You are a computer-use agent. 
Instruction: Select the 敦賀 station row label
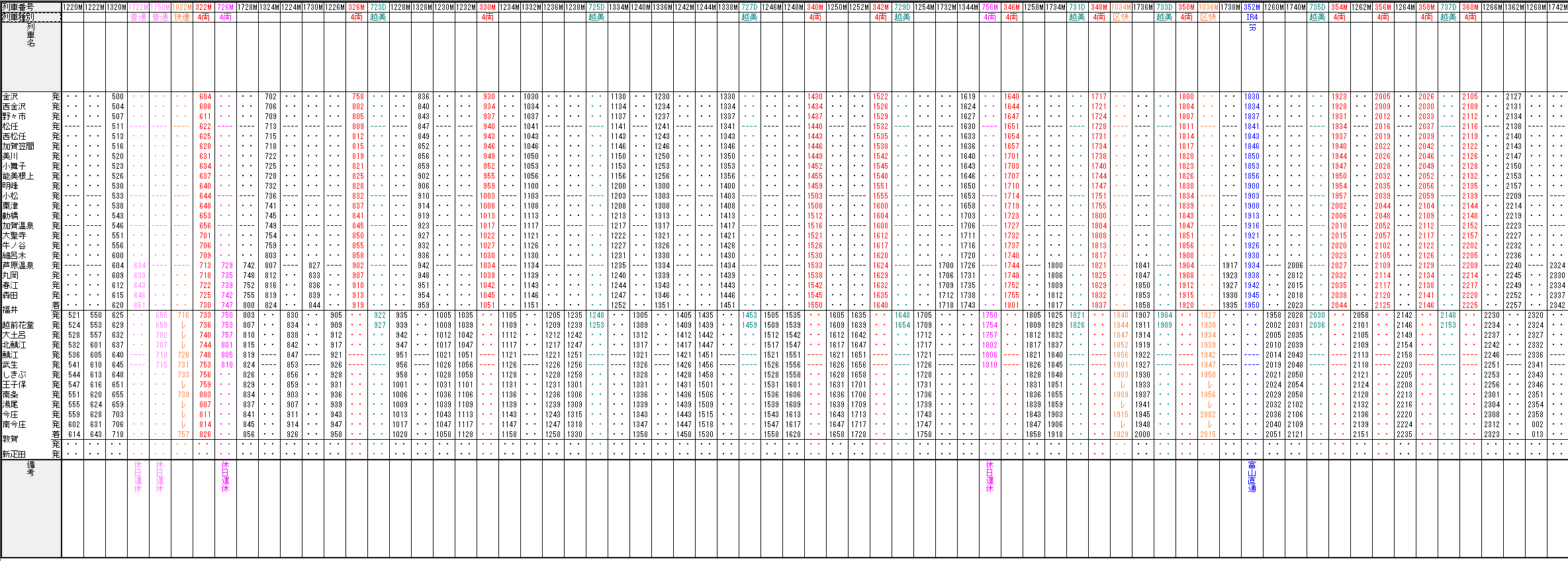[x=11, y=439]
